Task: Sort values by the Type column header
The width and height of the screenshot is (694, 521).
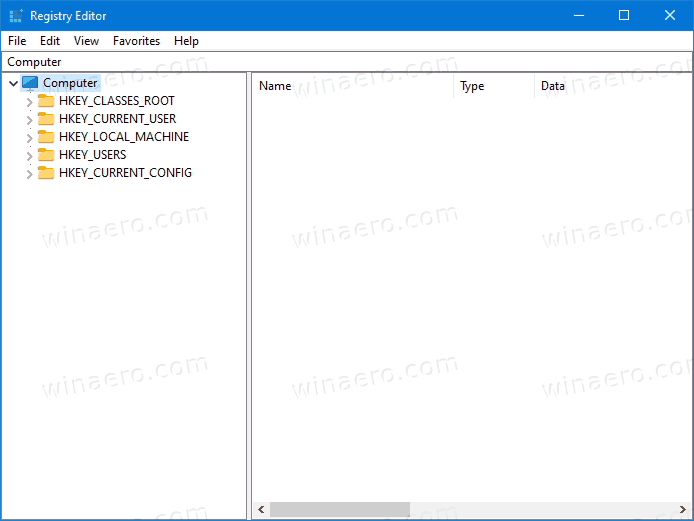Action: (x=494, y=86)
